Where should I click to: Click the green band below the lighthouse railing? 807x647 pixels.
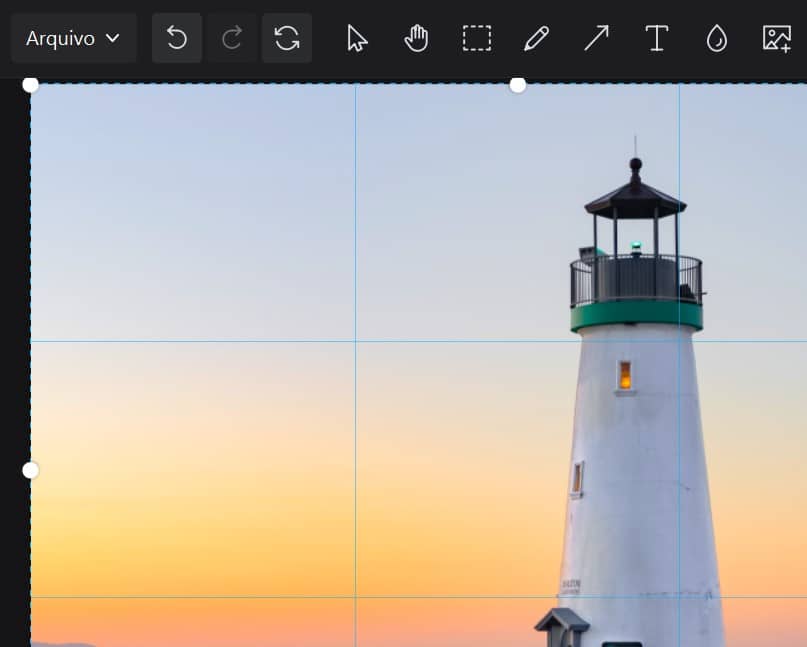[636, 315]
